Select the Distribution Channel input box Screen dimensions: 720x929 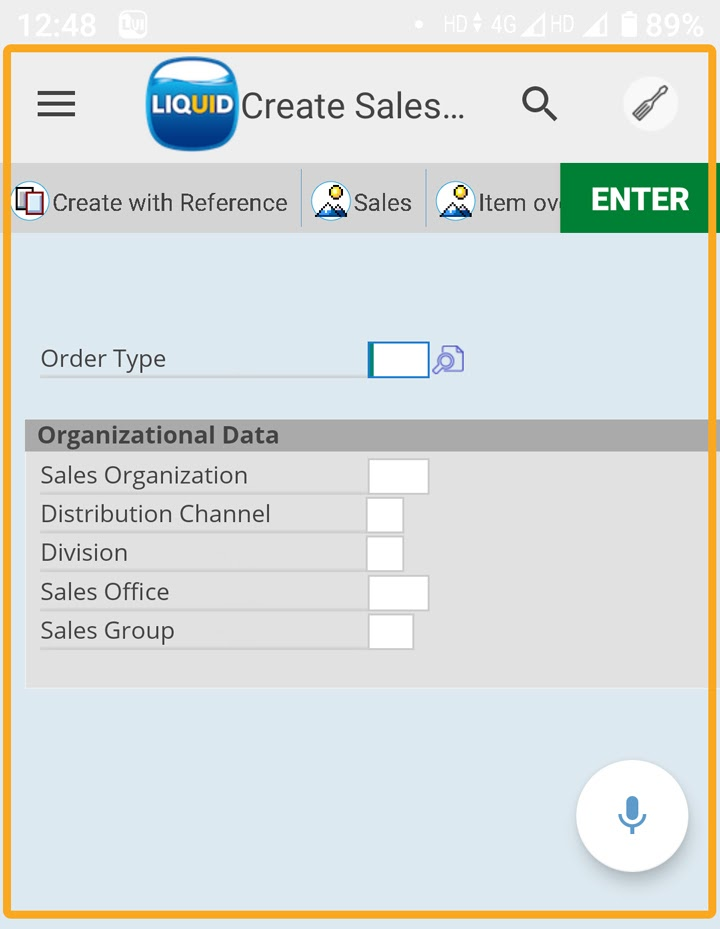click(385, 515)
